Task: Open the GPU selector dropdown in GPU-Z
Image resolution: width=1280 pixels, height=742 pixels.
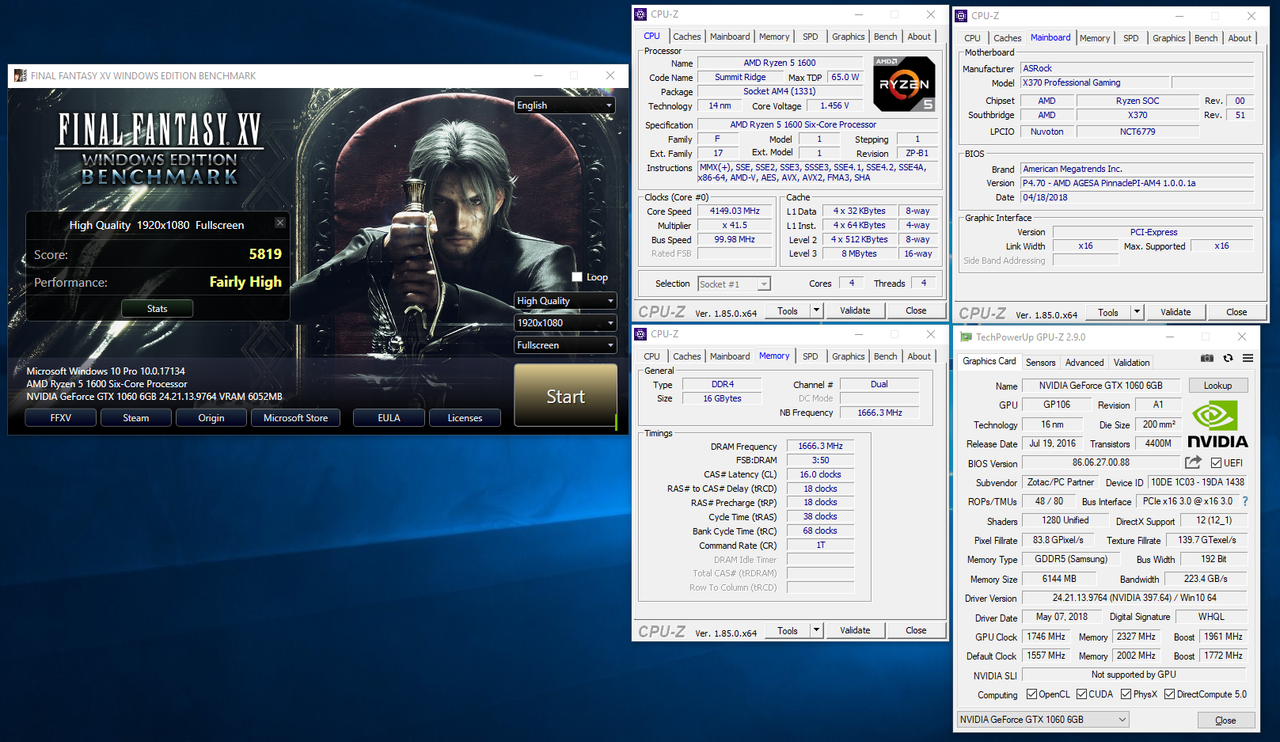Action: coord(1042,719)
